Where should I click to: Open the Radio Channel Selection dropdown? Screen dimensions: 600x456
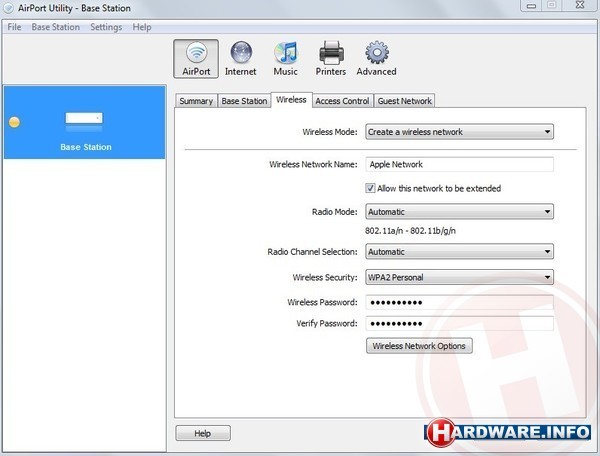(459, 252)
